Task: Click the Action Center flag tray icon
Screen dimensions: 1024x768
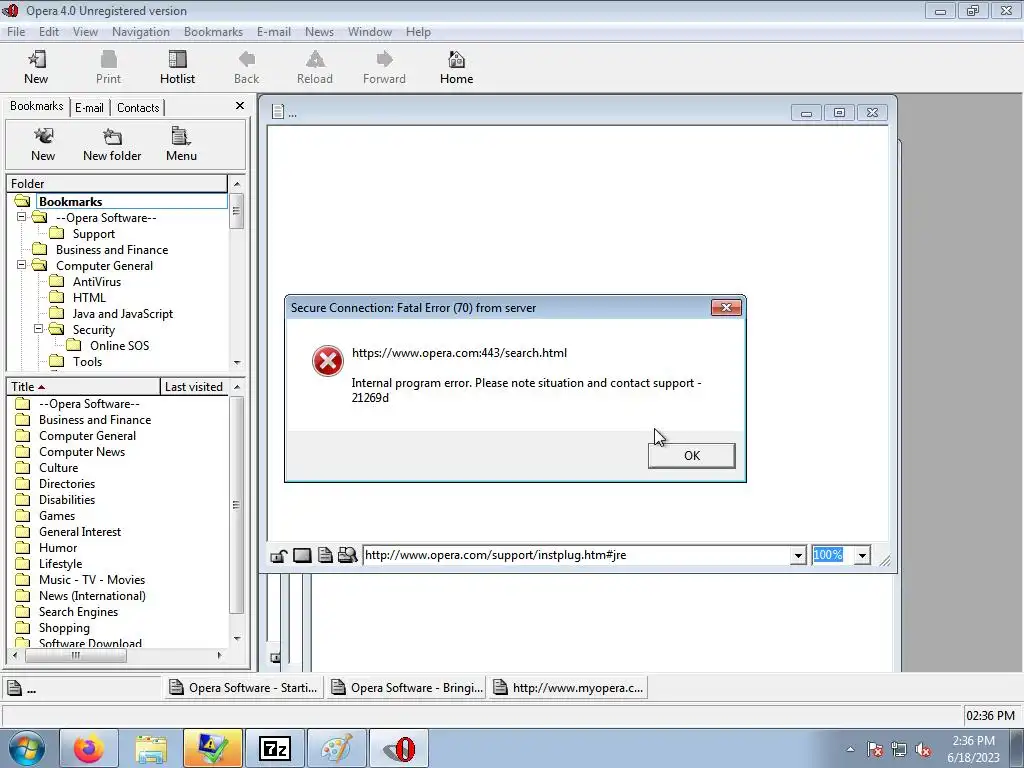Action: [x=875, y=750]
